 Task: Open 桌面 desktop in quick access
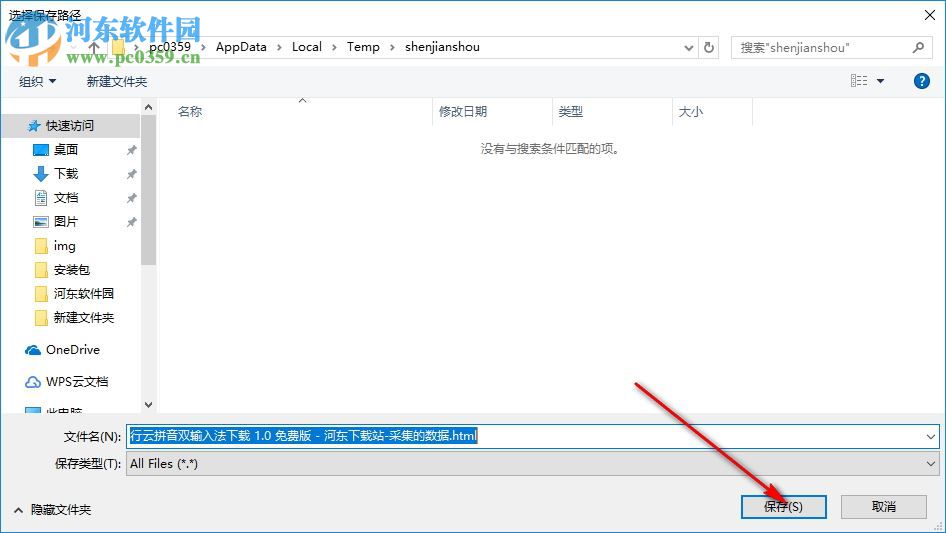click(x=66, y=150)
